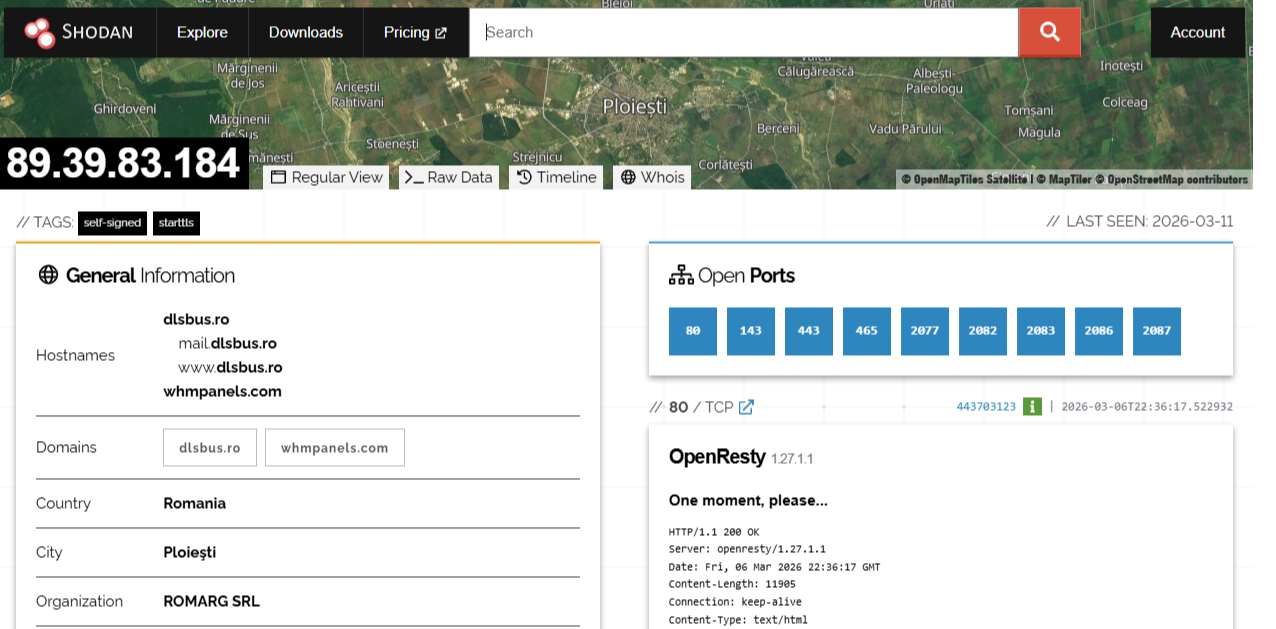Viewport: 1276px width, 629px height.
Task: Click the 80 / TCP port heading
Action: point(700,407)
